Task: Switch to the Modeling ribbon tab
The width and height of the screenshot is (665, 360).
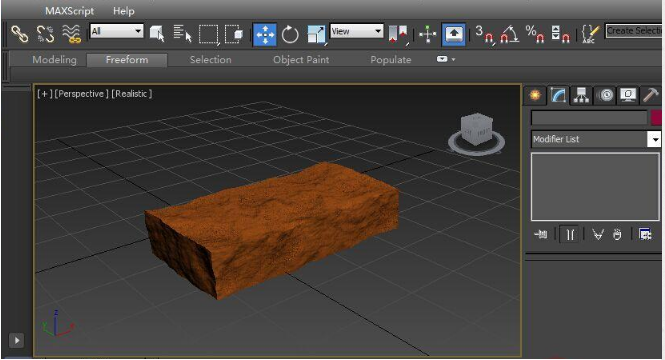Action: click(54, 60)
